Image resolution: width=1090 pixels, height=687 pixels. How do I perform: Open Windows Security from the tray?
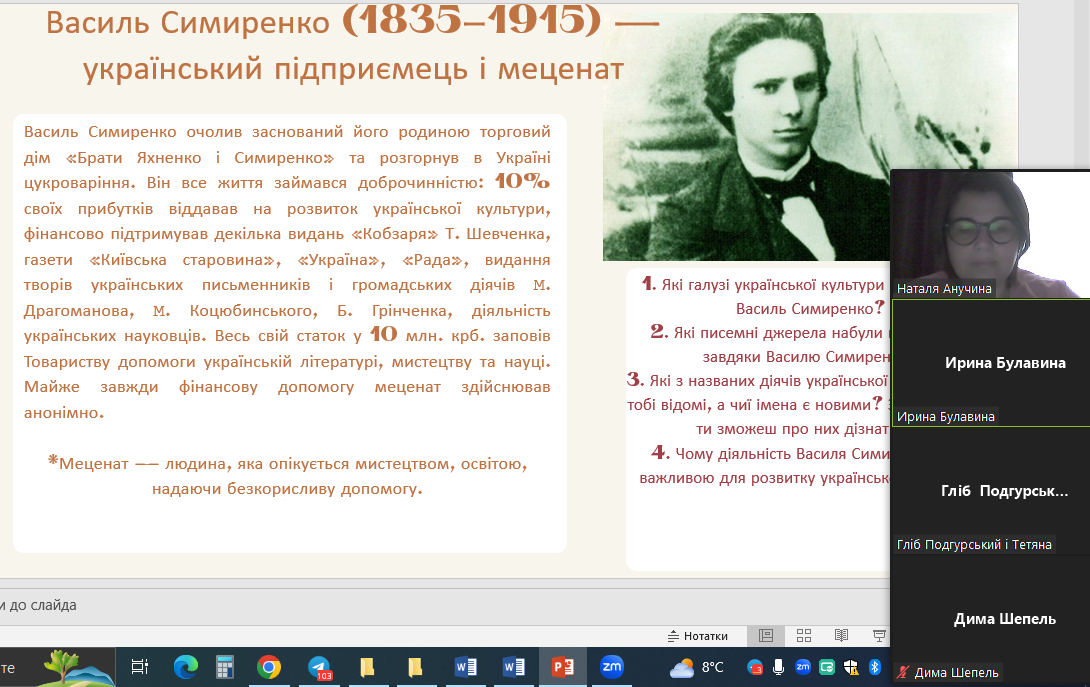[x=850, y=668]
